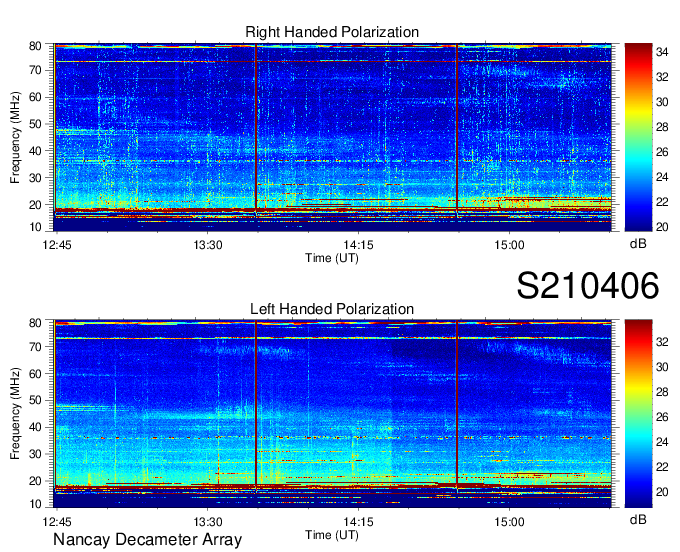
Task: Click the left-handed spectrogram plot area
Action: pos(333,414)
